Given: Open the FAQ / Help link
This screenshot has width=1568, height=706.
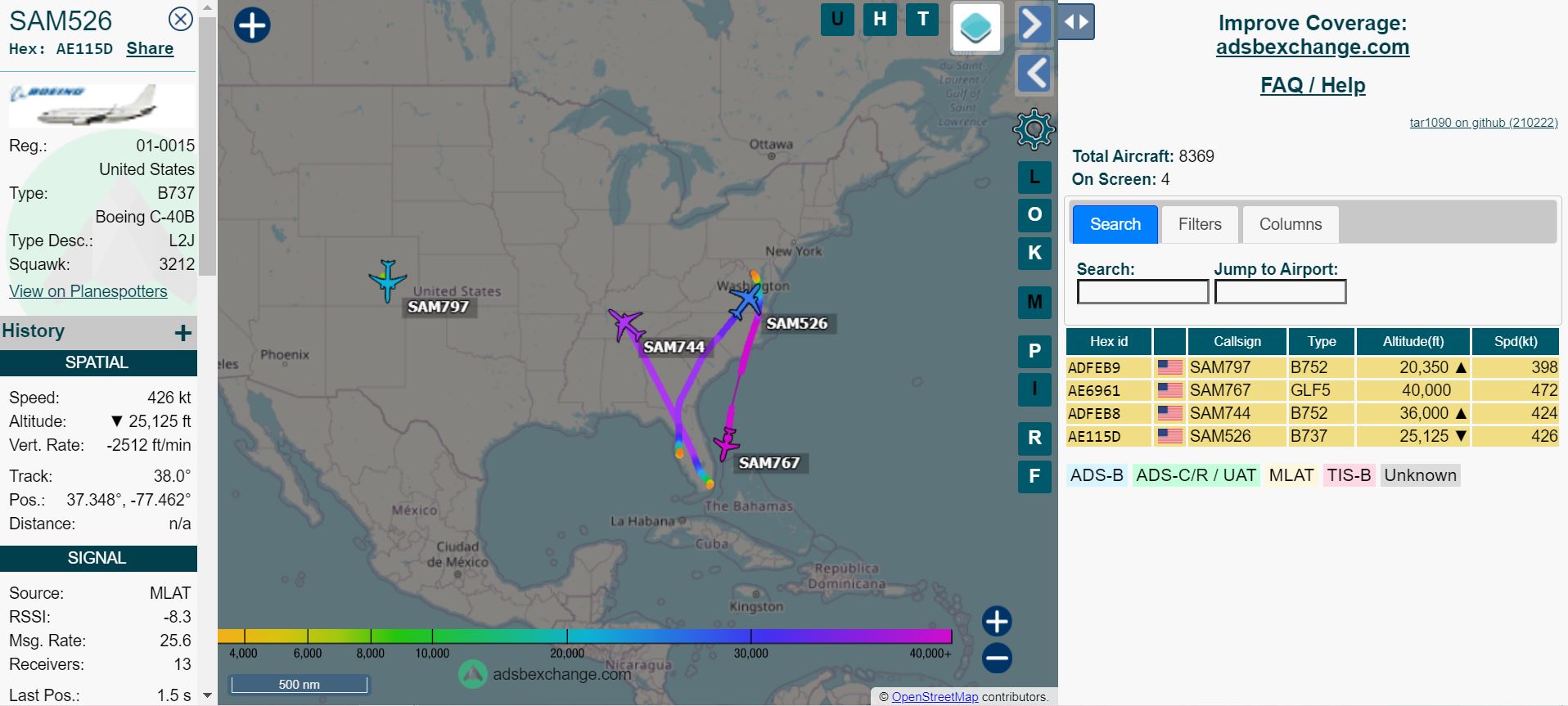Looking at the screenshot, I should pyautogui.click(x=1313, y=85).
